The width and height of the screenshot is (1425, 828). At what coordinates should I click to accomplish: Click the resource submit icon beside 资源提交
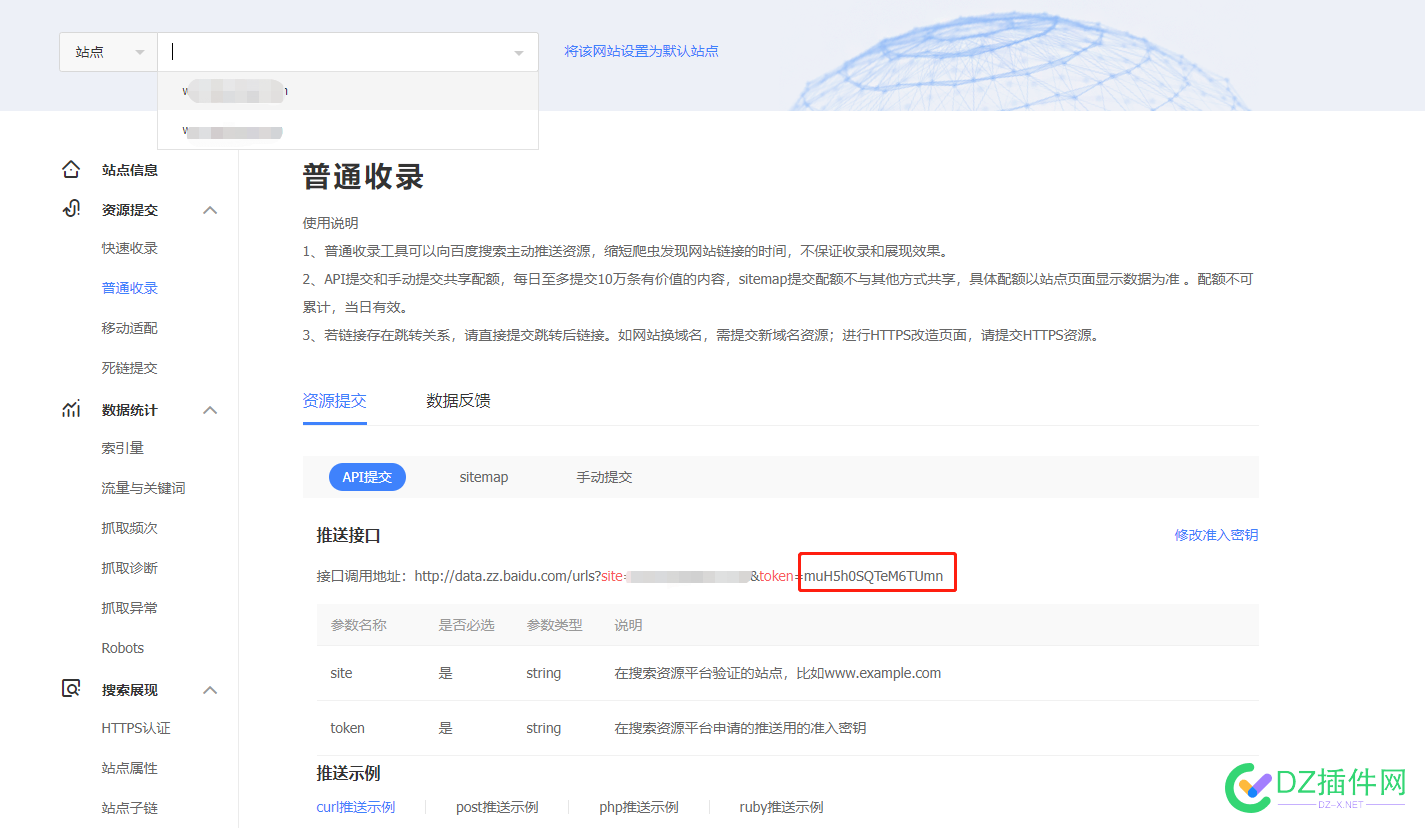pos(71,210)
